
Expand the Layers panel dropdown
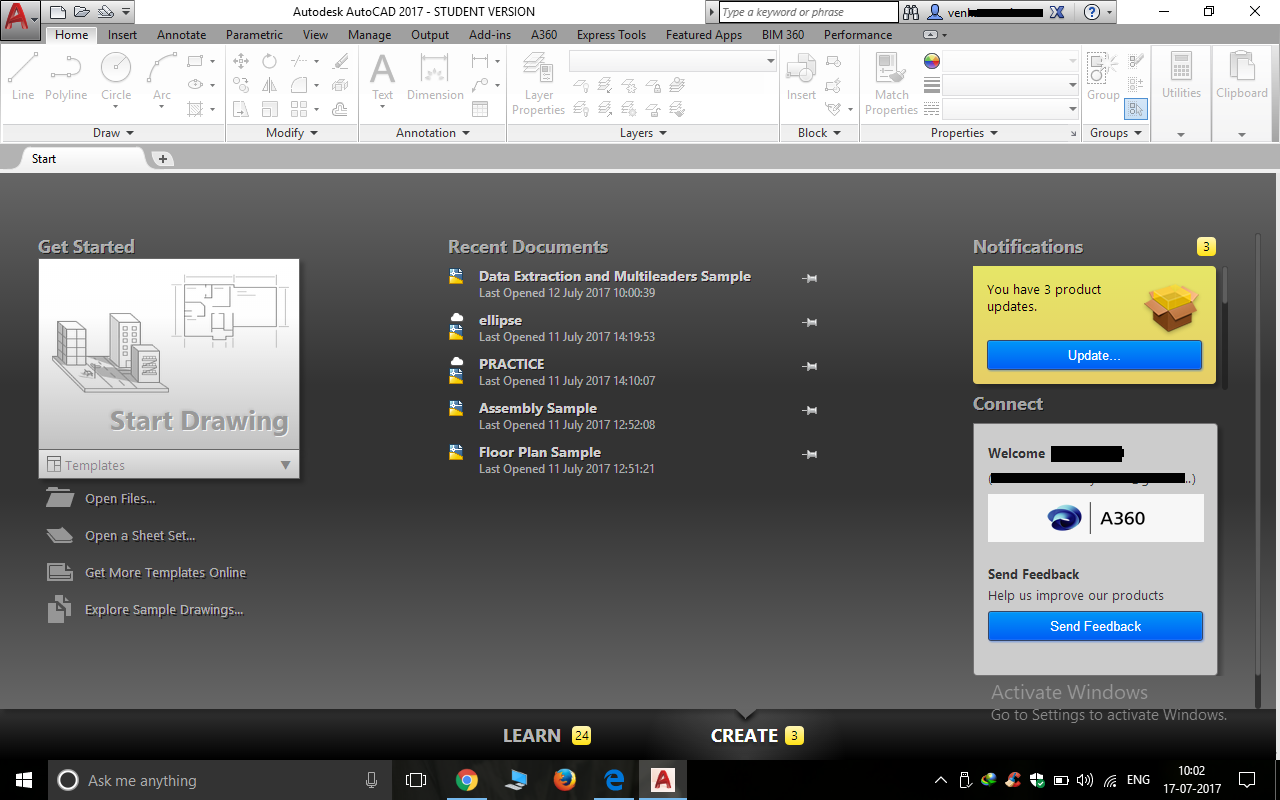(643, 133)
